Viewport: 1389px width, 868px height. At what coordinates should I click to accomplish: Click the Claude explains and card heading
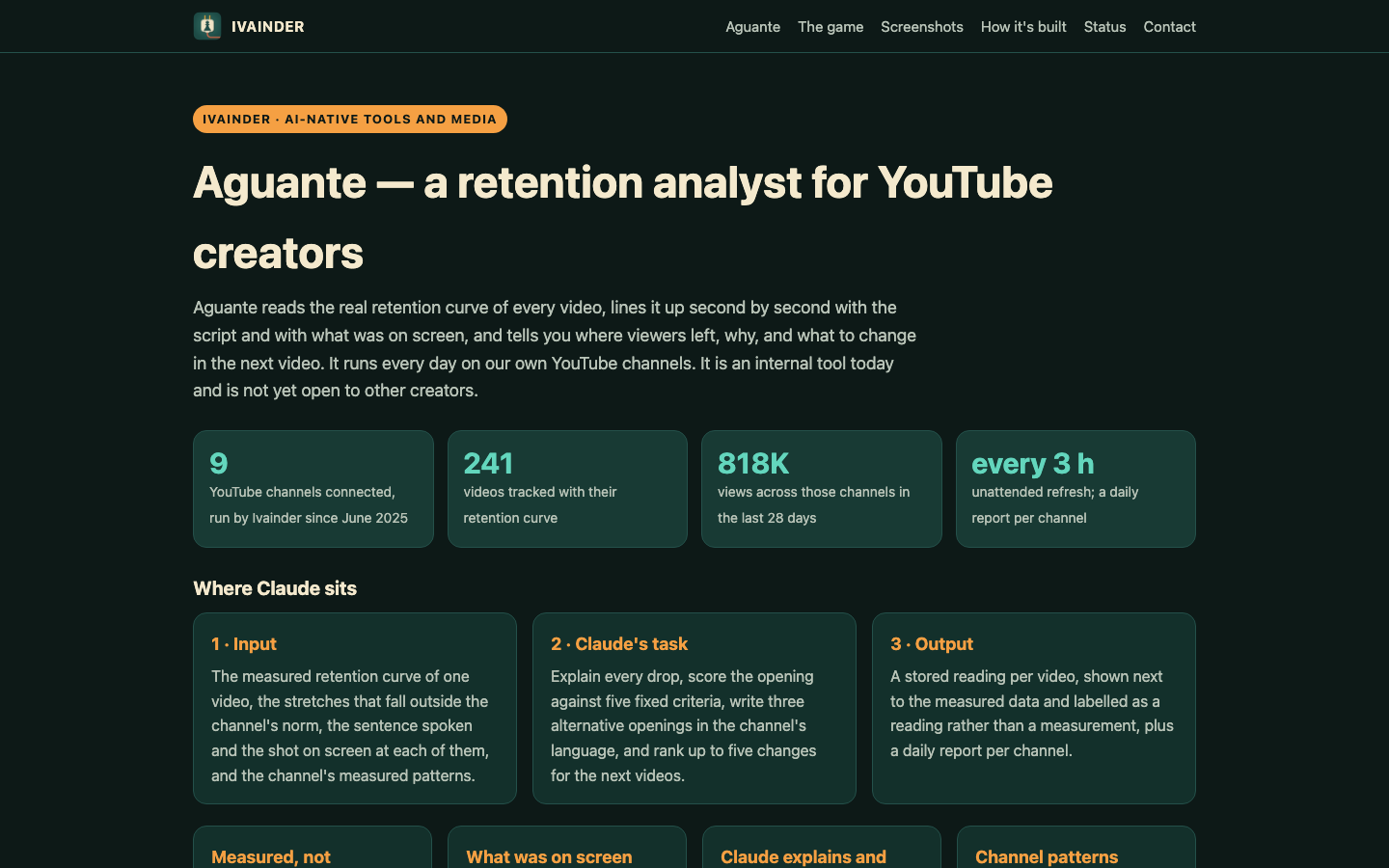pyautogui.click(x=803, y=856)
